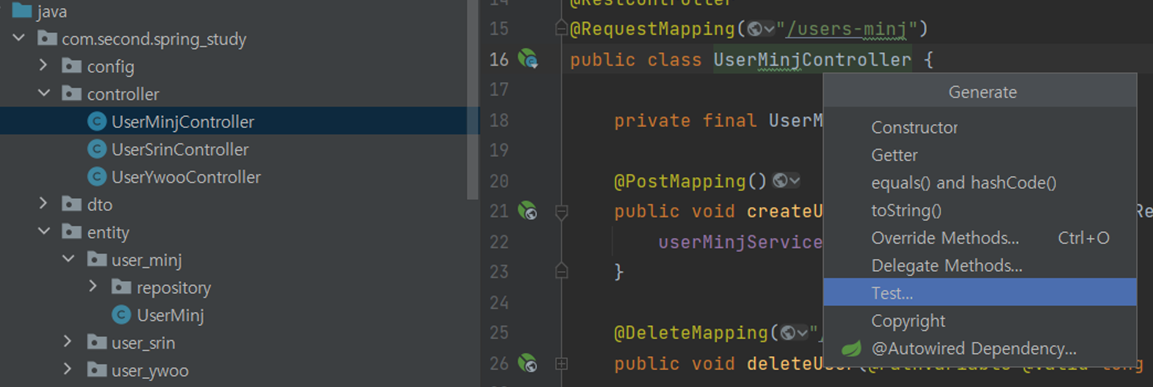Image resolution: width=1153 pixels, height=387 pixels.
Task: Collapse com.second.spring_study package
Action: click(19, 38)
